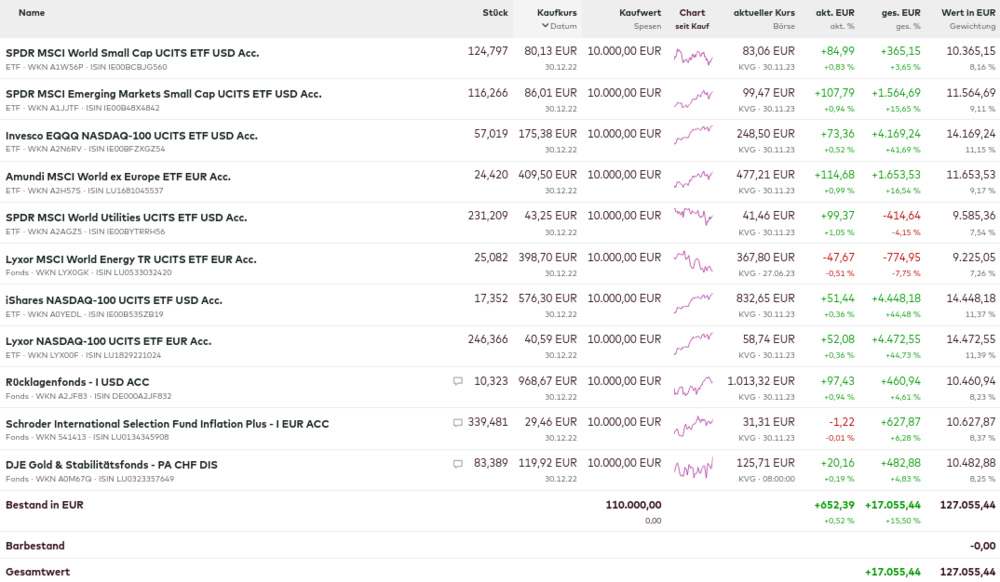The width and height of the screenshot is (1000, 582).
Task: Sort by the Stück column header
Action: pyautogui.click(x=494, y=13)
